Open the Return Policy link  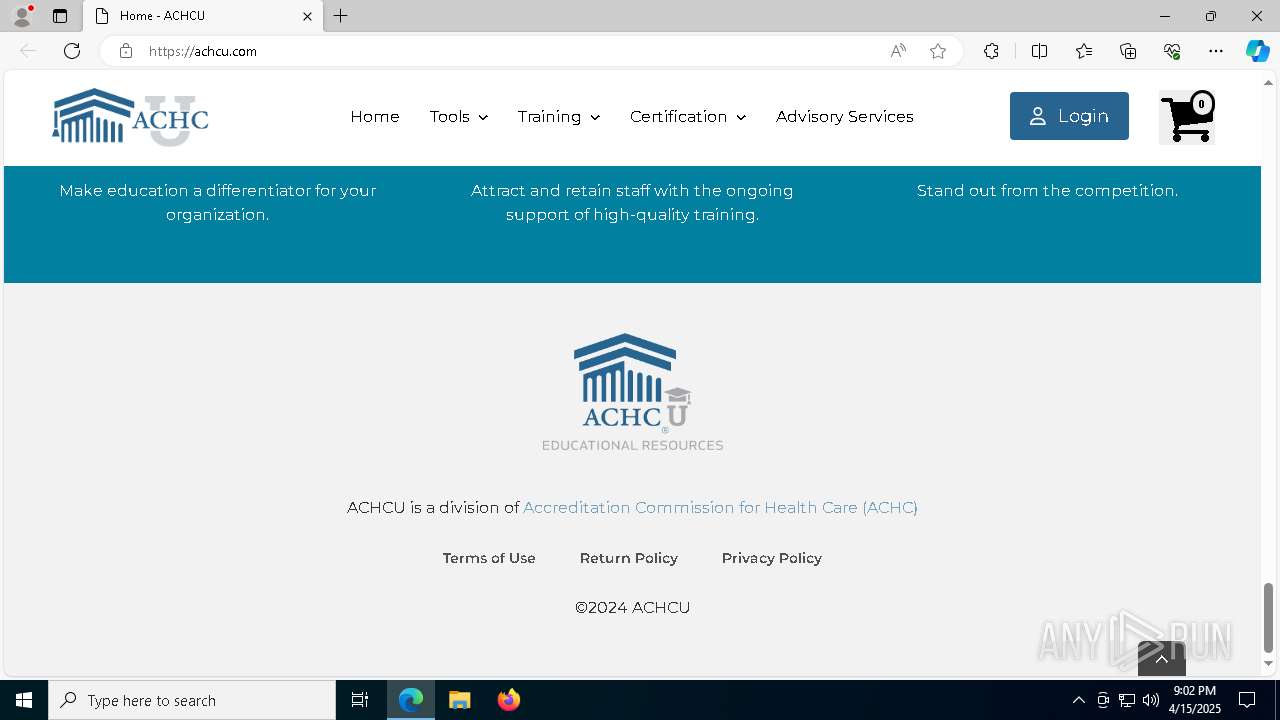point(629,558)
